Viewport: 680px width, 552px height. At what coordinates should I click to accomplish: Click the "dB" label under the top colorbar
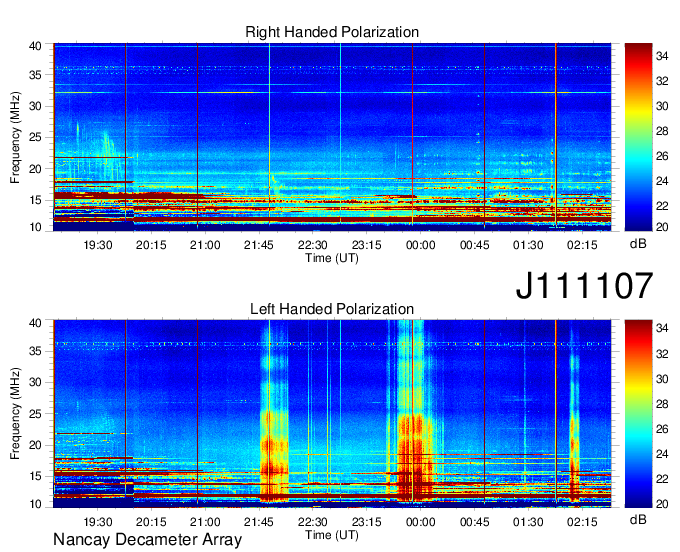638,244
